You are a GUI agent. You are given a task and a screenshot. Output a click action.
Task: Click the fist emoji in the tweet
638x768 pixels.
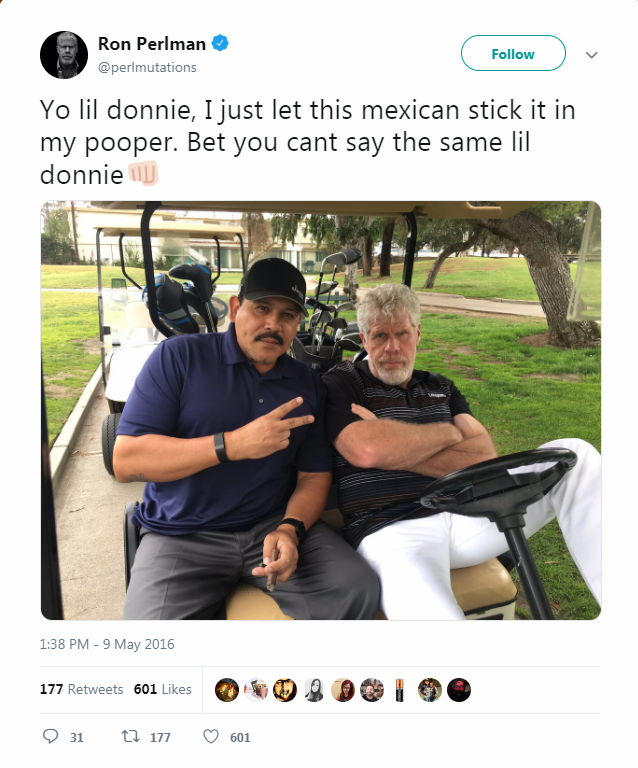[143, 173]
